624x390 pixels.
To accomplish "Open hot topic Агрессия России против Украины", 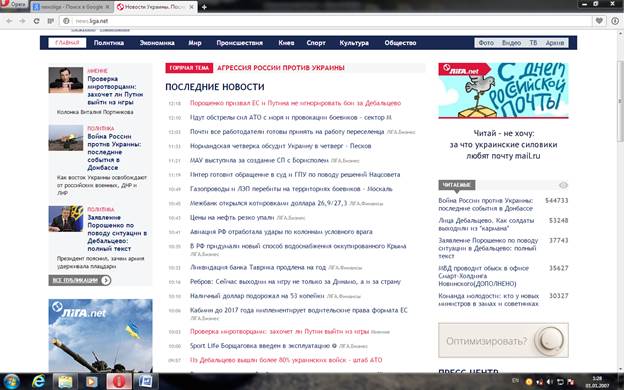I will point(281,68).
